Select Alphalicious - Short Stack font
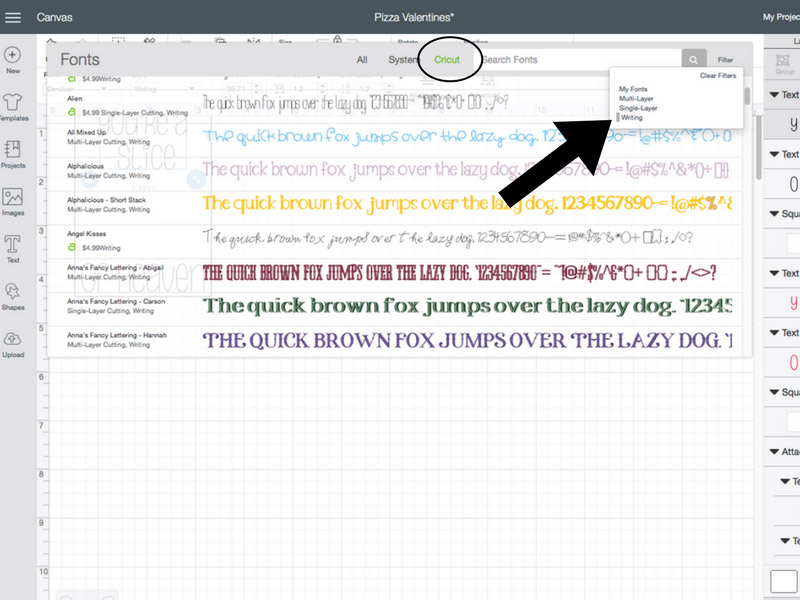The image size is (800, 600). (x=394, y=208)
